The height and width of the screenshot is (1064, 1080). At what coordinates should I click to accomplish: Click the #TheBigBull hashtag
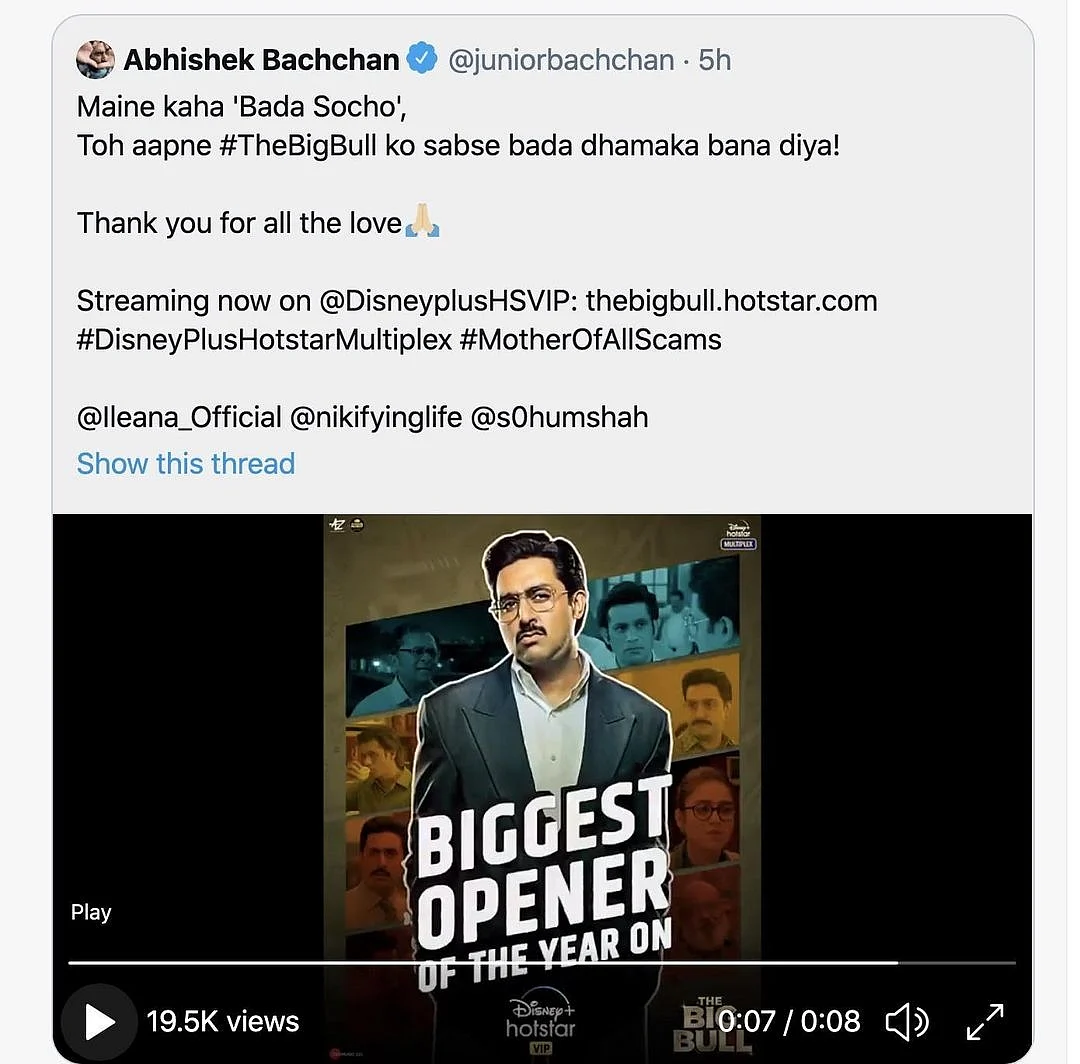(x=298, y=146)
